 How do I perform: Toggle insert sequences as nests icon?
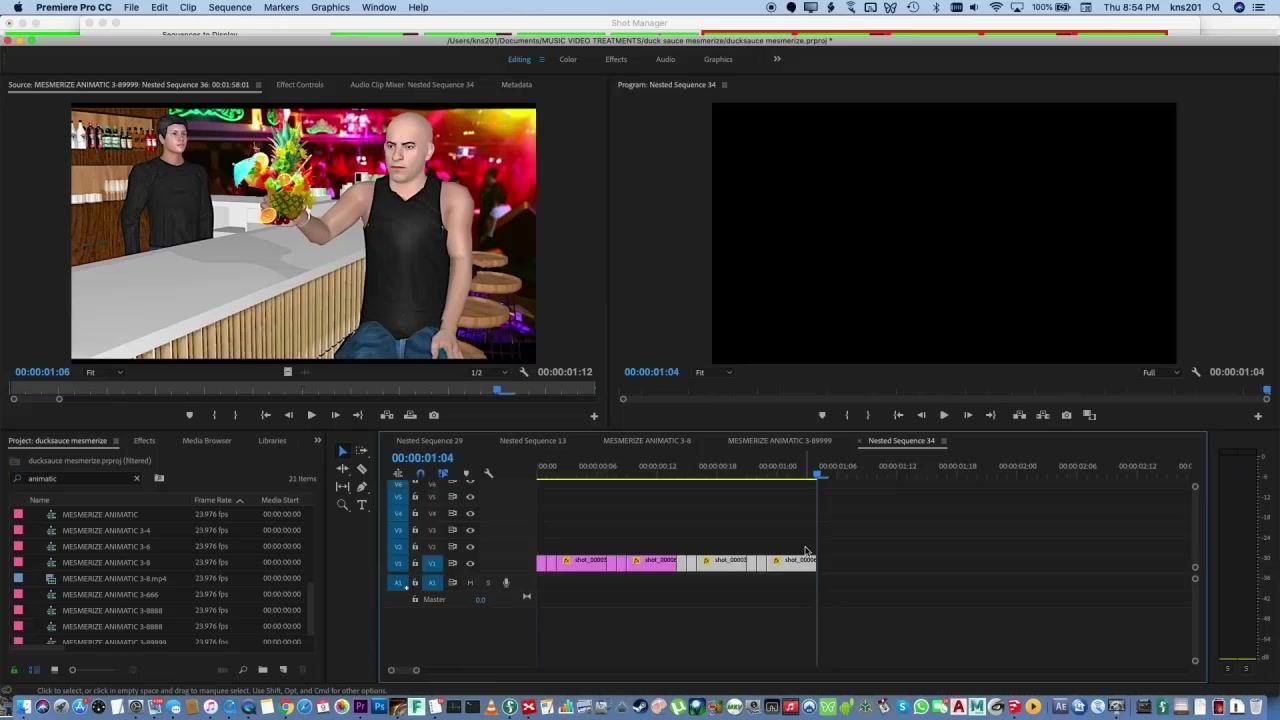[398, 474]
